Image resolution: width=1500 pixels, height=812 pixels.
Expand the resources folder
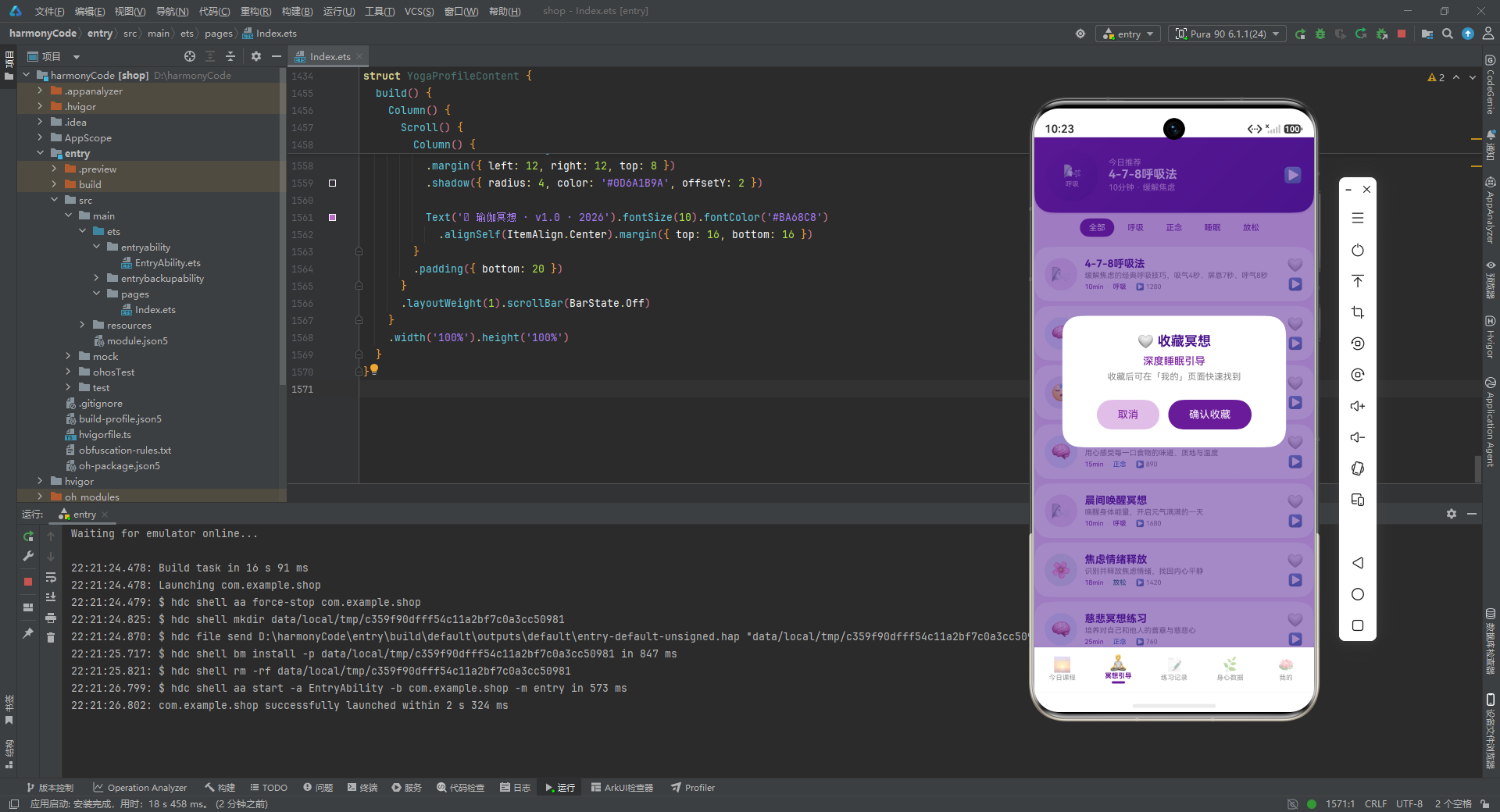[83, 325]
